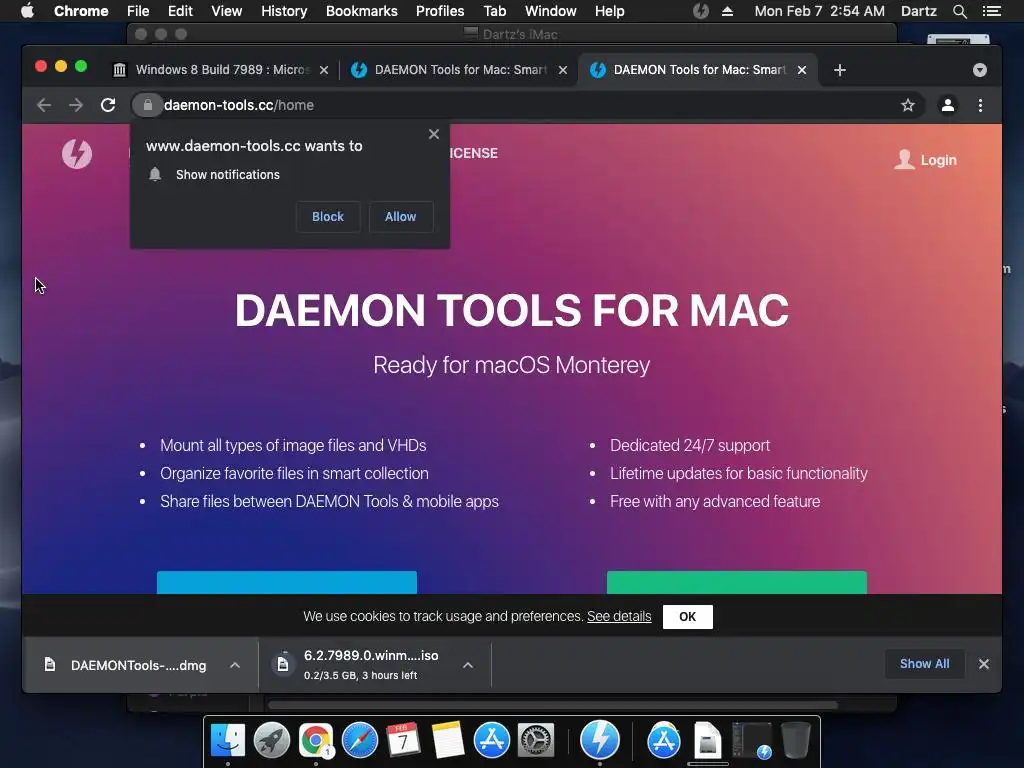Open the Apple menu
The height and width of the screenshot is (768, 1024).
[x=27, y=11]
